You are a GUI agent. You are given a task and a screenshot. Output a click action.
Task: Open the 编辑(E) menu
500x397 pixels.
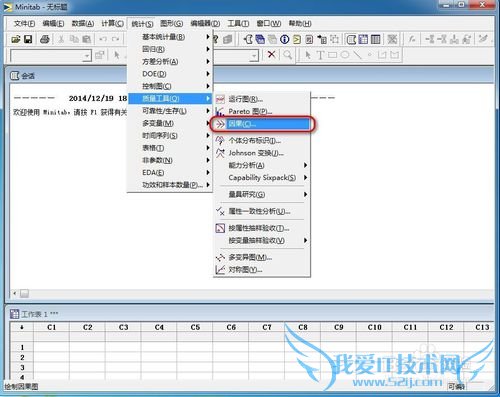53,23
